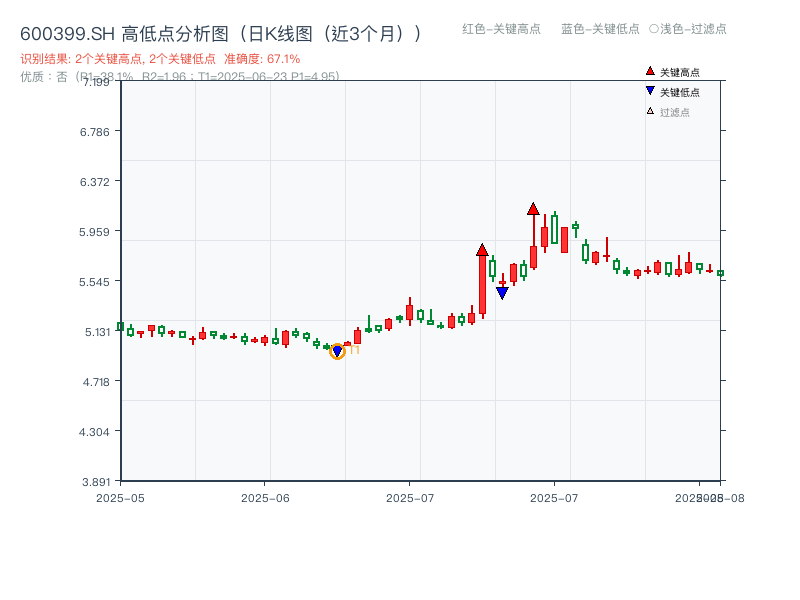The height and width of the screenshot is (600, 800).
Task: Click the blue down triangle marker on the chart
Action: point(503,291)
